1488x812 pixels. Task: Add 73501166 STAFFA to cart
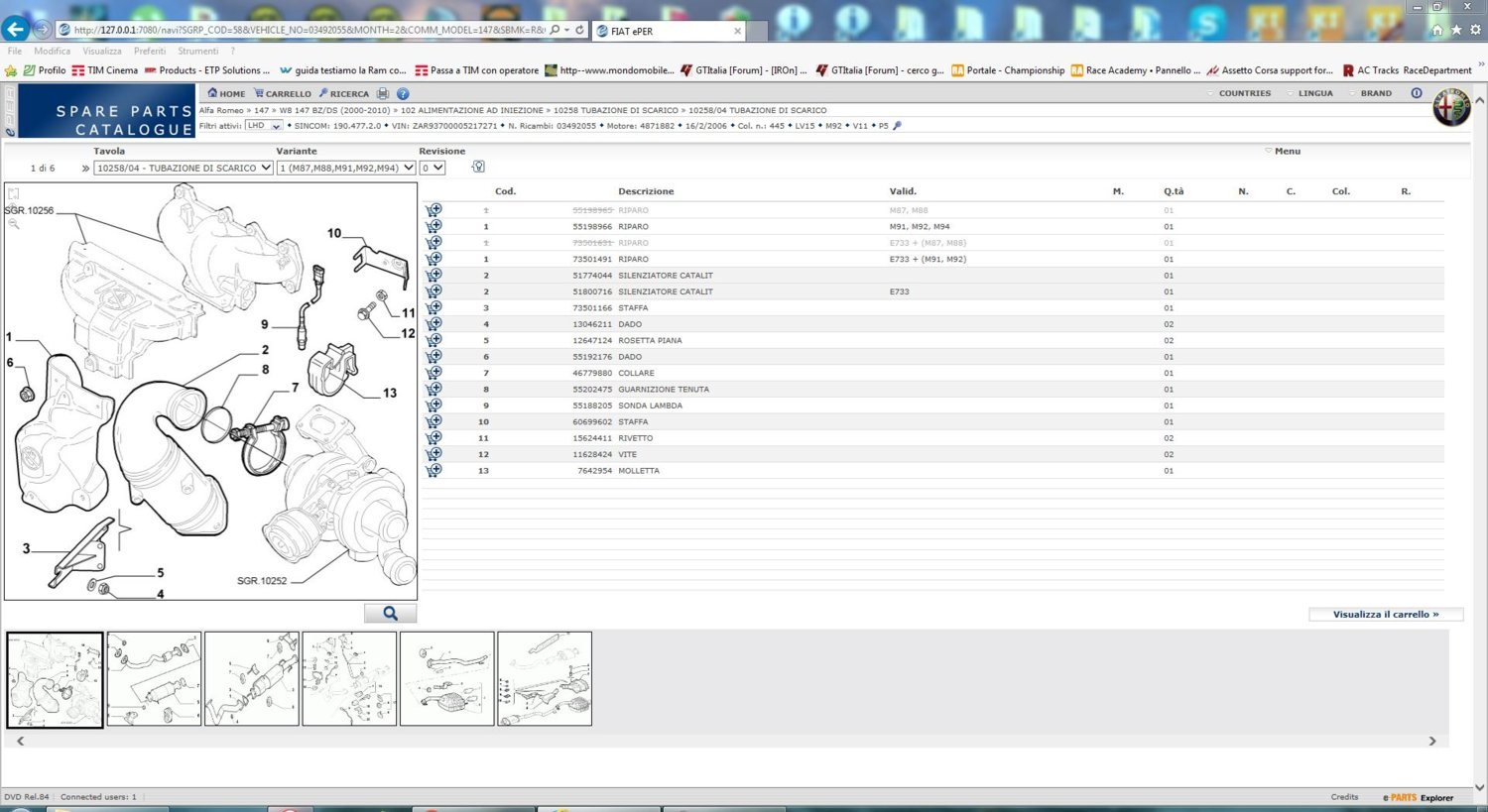[434, 307]
